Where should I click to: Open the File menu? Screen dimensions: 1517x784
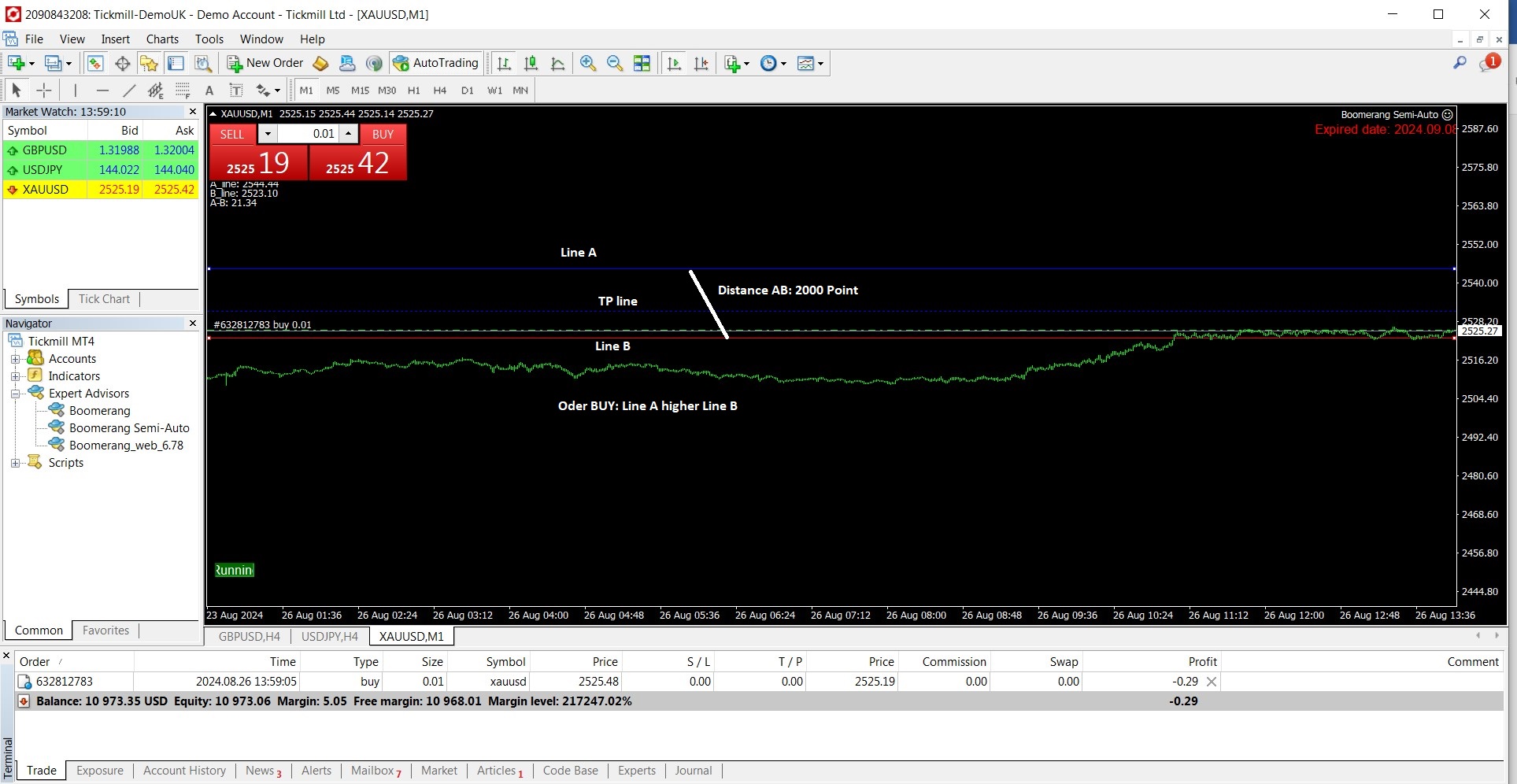tap(34, 39)
